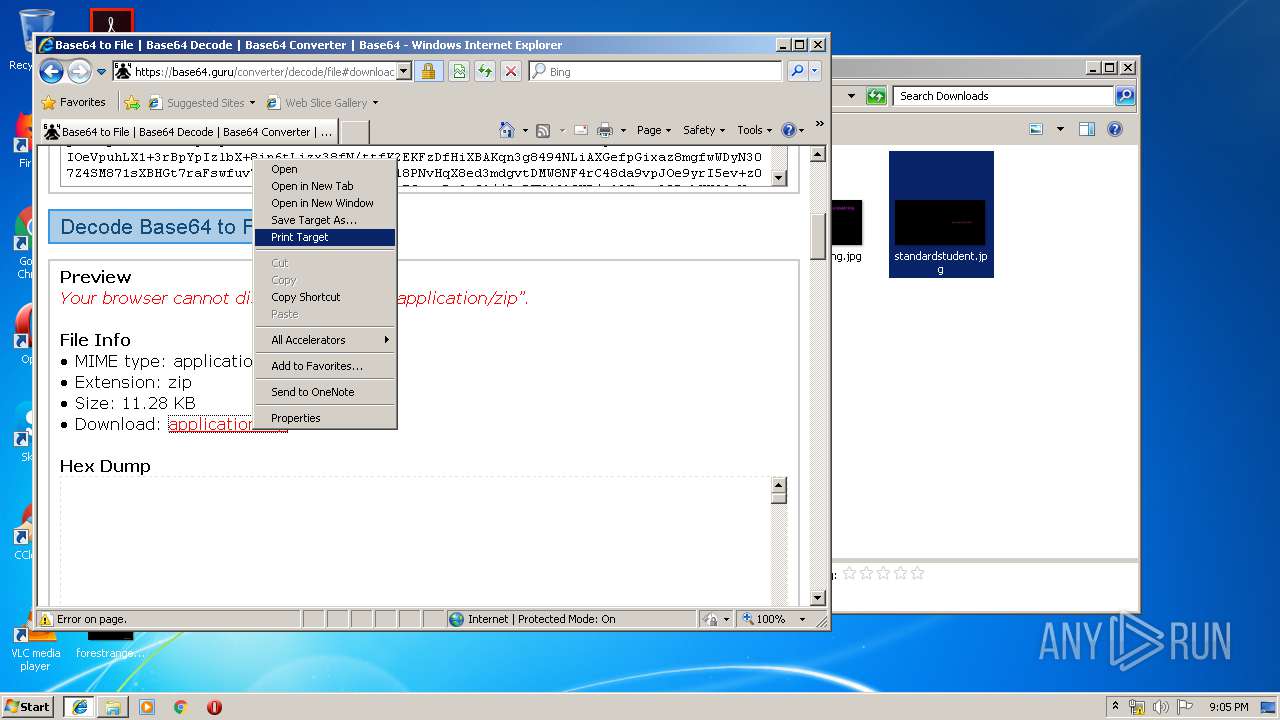Click Explorer green refresh icon

point(876,96)
